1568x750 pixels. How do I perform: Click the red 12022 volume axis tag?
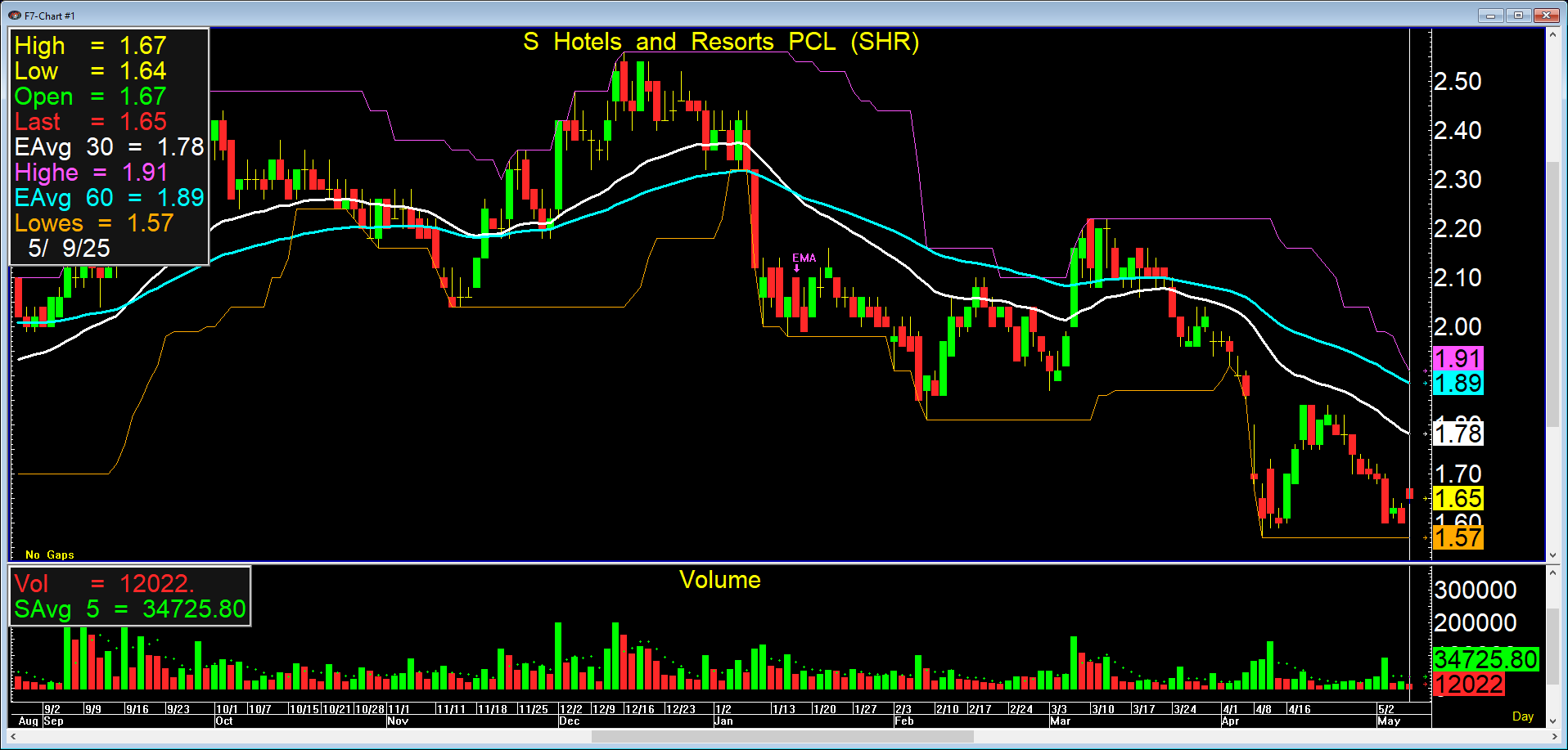click(1469, 684)
